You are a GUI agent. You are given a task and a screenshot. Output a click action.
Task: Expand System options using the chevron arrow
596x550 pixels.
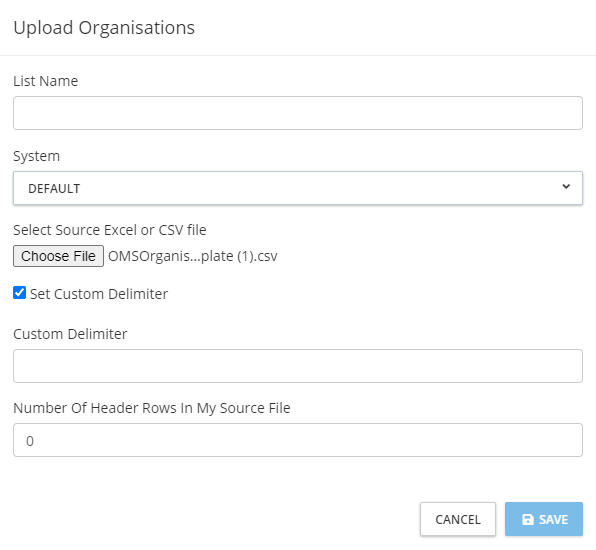[x=566, y=187]
